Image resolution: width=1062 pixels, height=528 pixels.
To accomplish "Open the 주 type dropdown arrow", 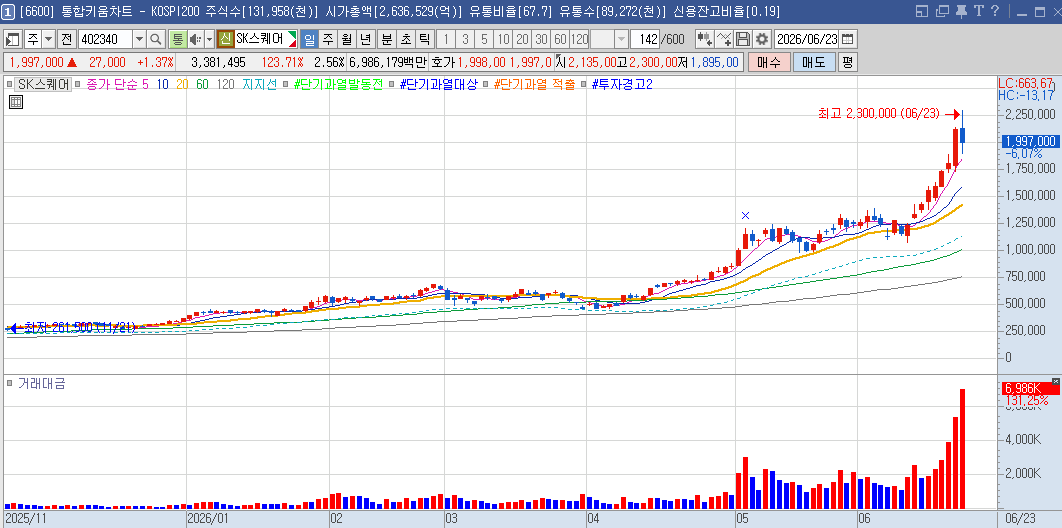I will click(48, 39).
